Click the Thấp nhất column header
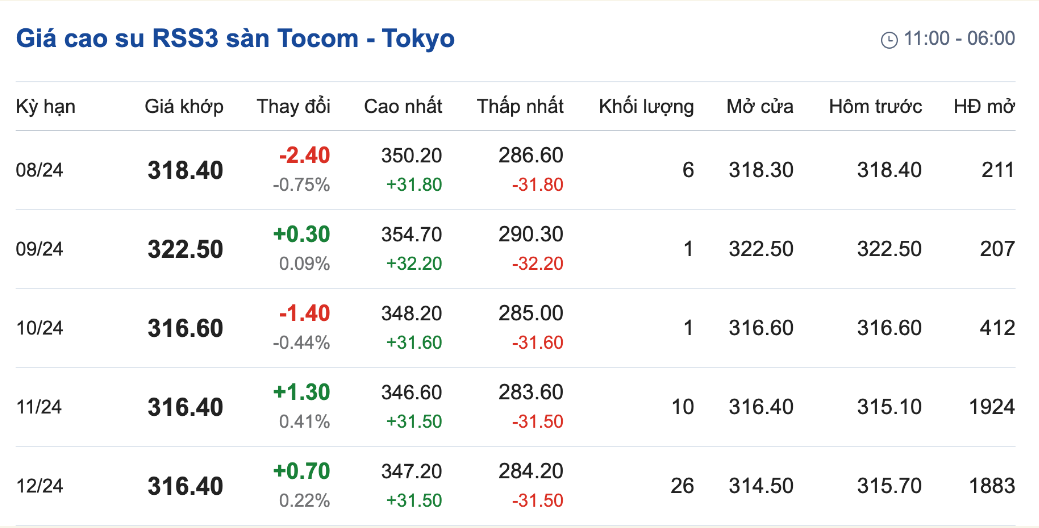The height and width of the screenshot is (528, 1039). (x=520, y=107)
